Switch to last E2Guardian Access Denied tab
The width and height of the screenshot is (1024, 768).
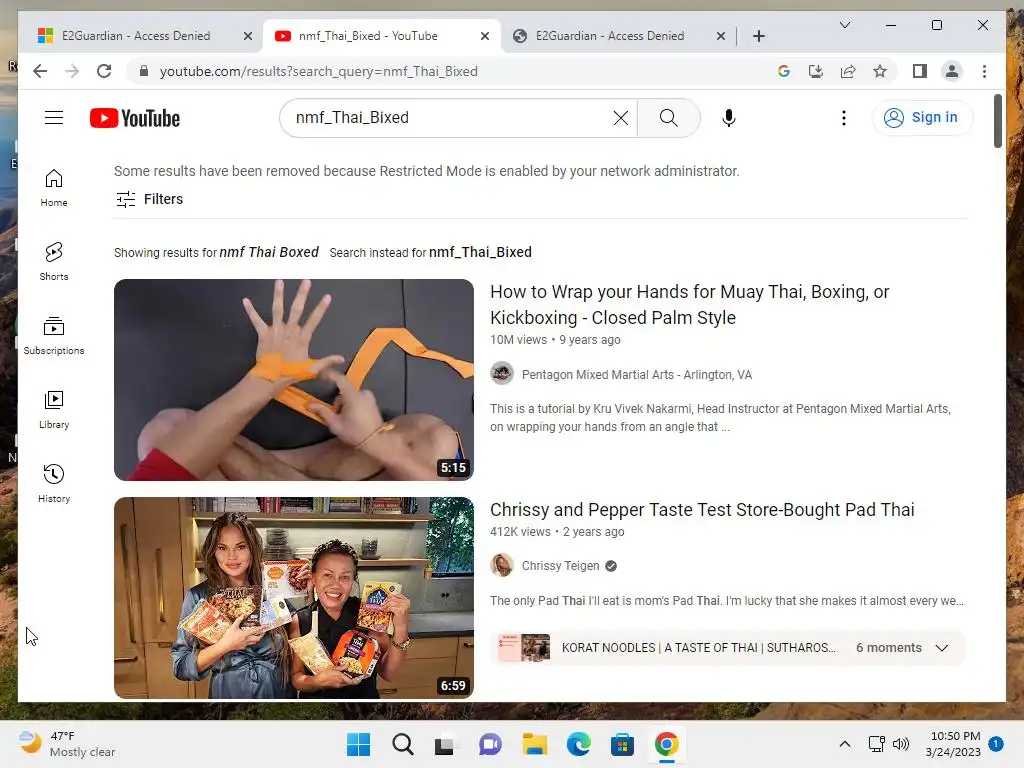tap(609, 36)
